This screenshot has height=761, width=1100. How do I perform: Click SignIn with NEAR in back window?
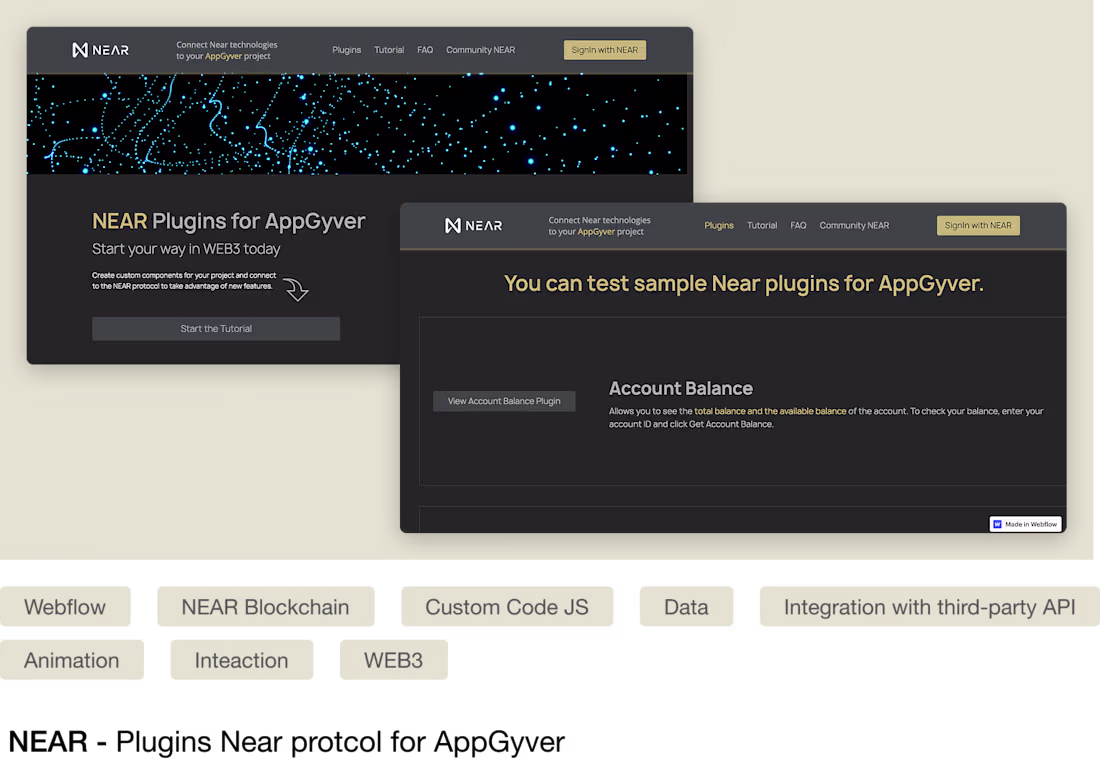605,50
